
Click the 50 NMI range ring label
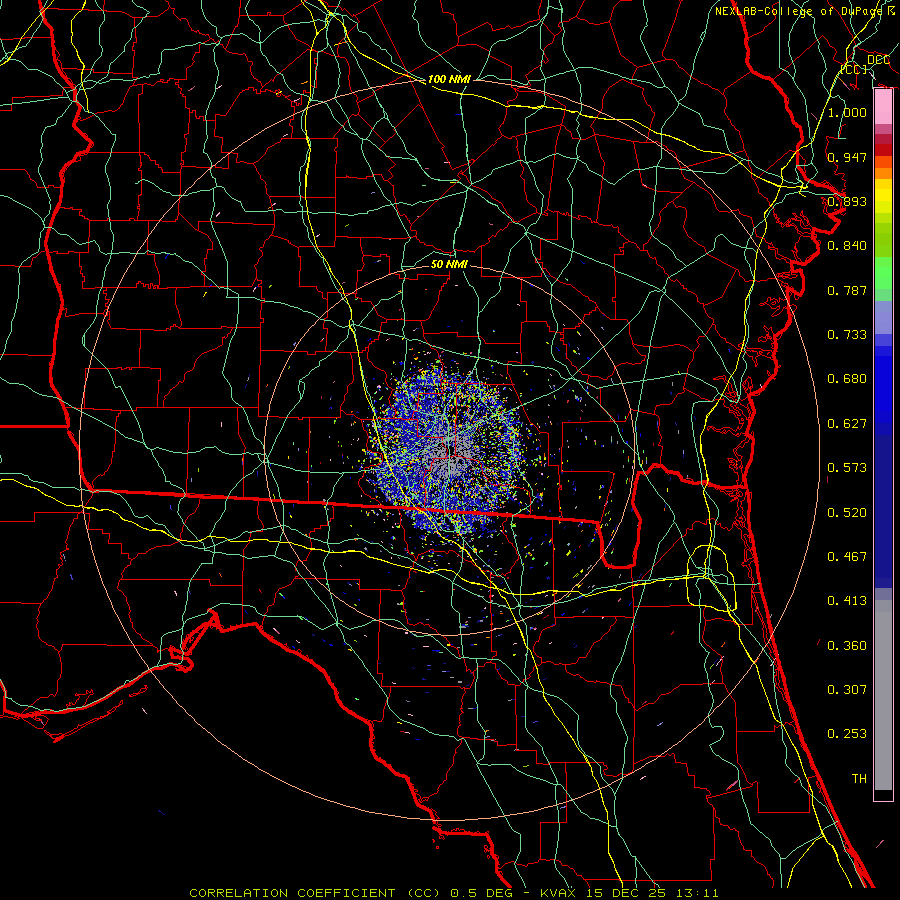(x=449, y=264)
